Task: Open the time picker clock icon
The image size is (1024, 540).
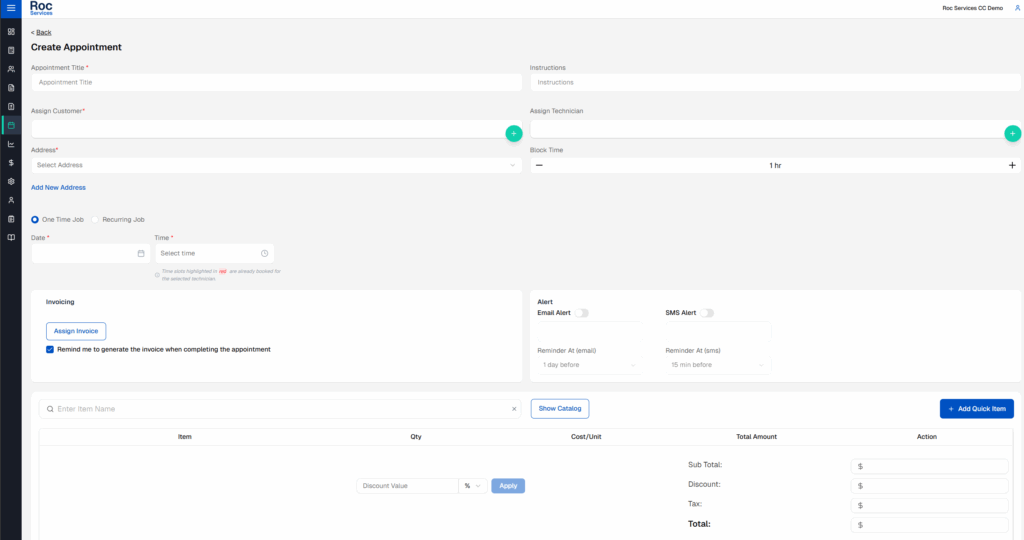Action: click(x=264, y=253)
